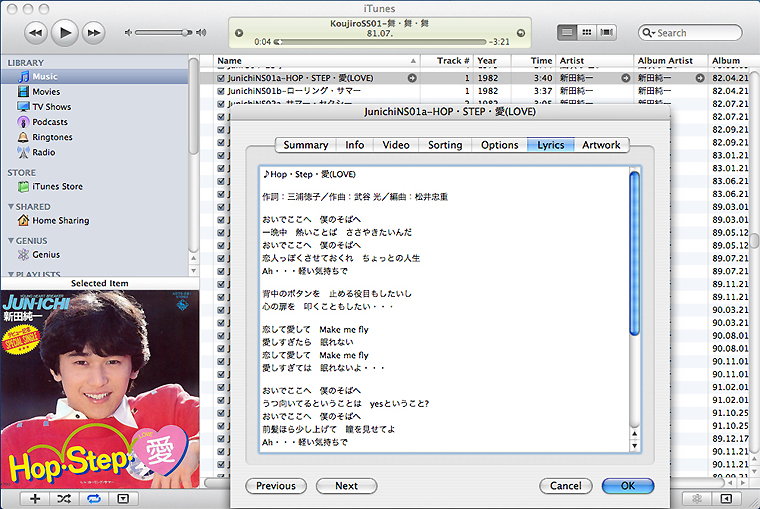Click the right circle button in now-playing display
This screenshot has width=760, height=509.
(521, 33)
